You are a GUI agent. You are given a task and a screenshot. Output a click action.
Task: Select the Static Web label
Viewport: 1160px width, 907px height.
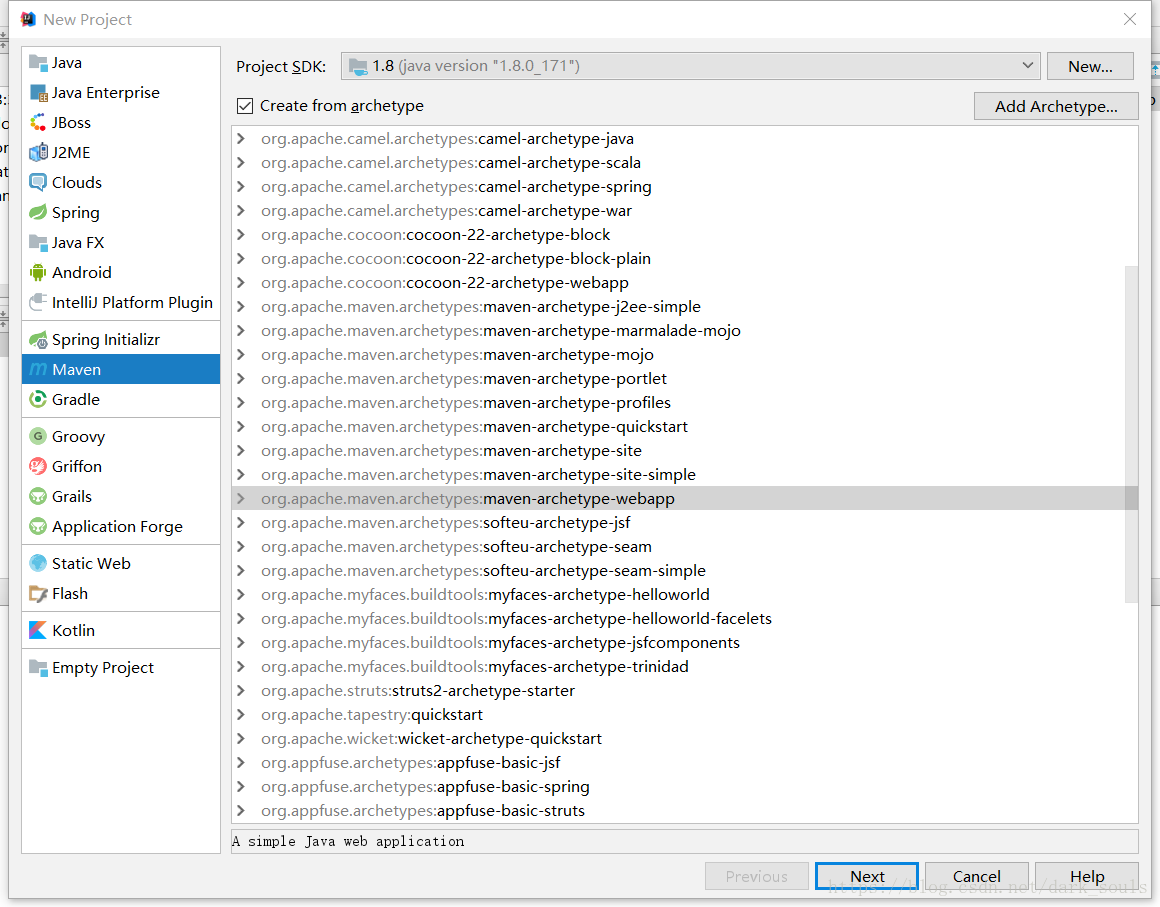coord(91,564)
